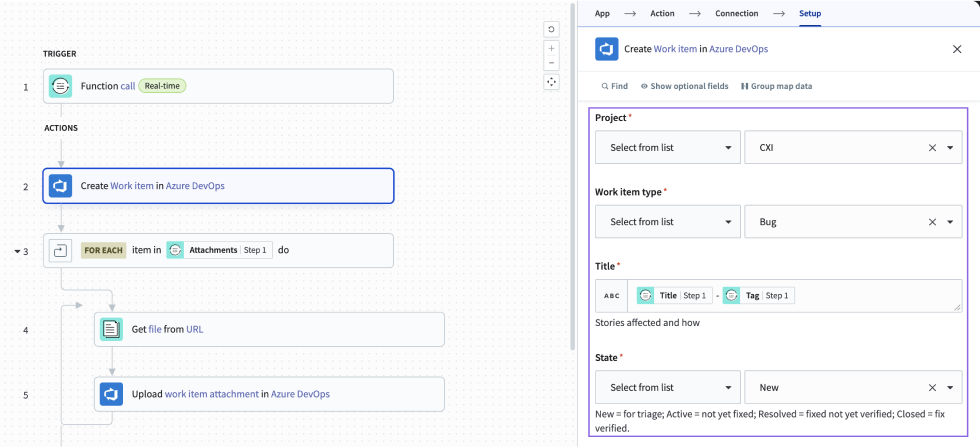
Task: Go to the Action tab
Action: pos(662,13)
